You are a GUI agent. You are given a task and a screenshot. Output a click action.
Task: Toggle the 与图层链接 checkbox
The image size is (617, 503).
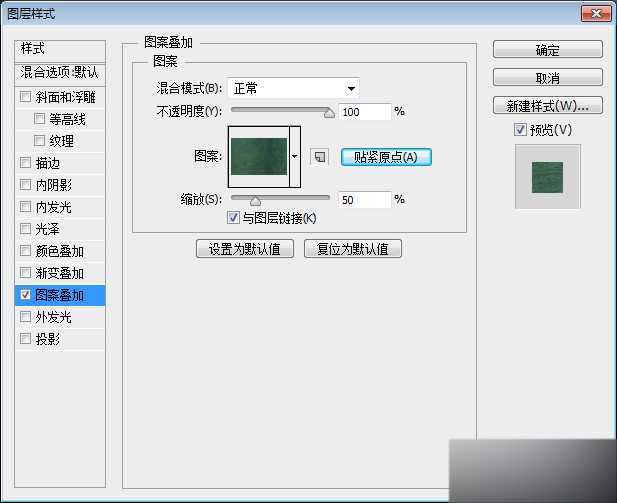[233, 217]
